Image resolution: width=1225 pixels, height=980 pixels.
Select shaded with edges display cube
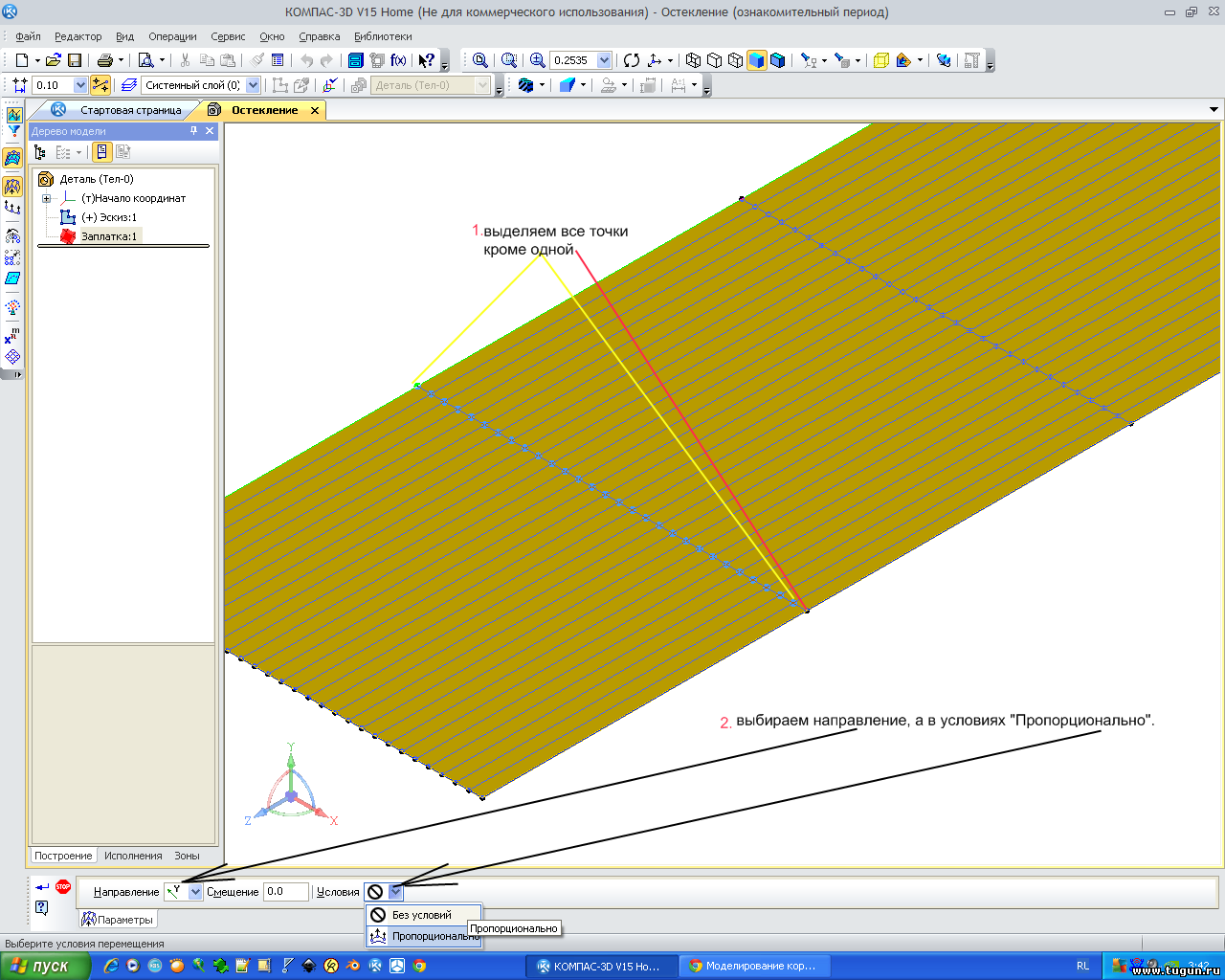(x=778, y=60)
